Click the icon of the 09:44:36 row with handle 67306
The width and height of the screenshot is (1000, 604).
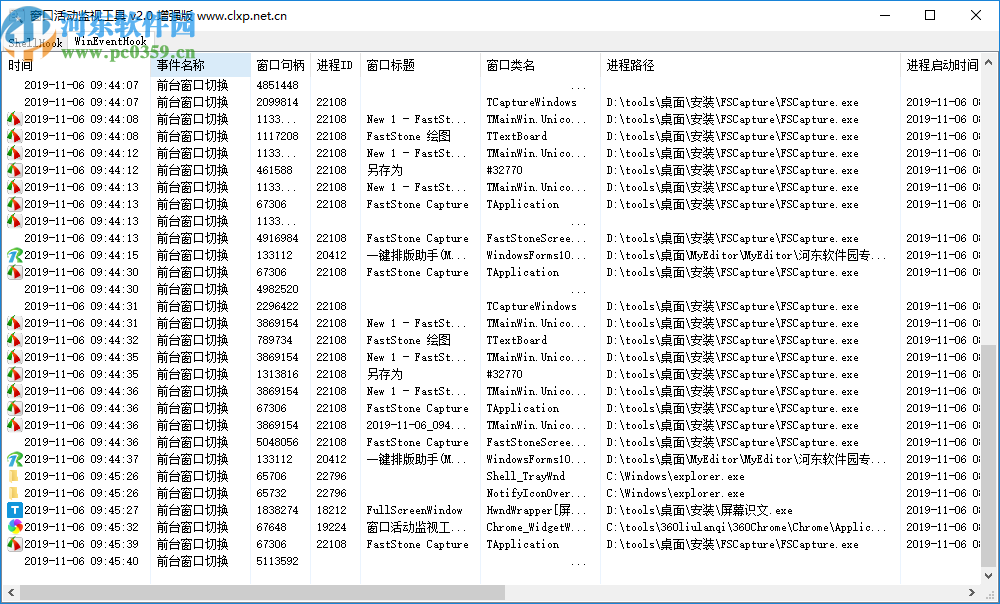pos(14,408)
